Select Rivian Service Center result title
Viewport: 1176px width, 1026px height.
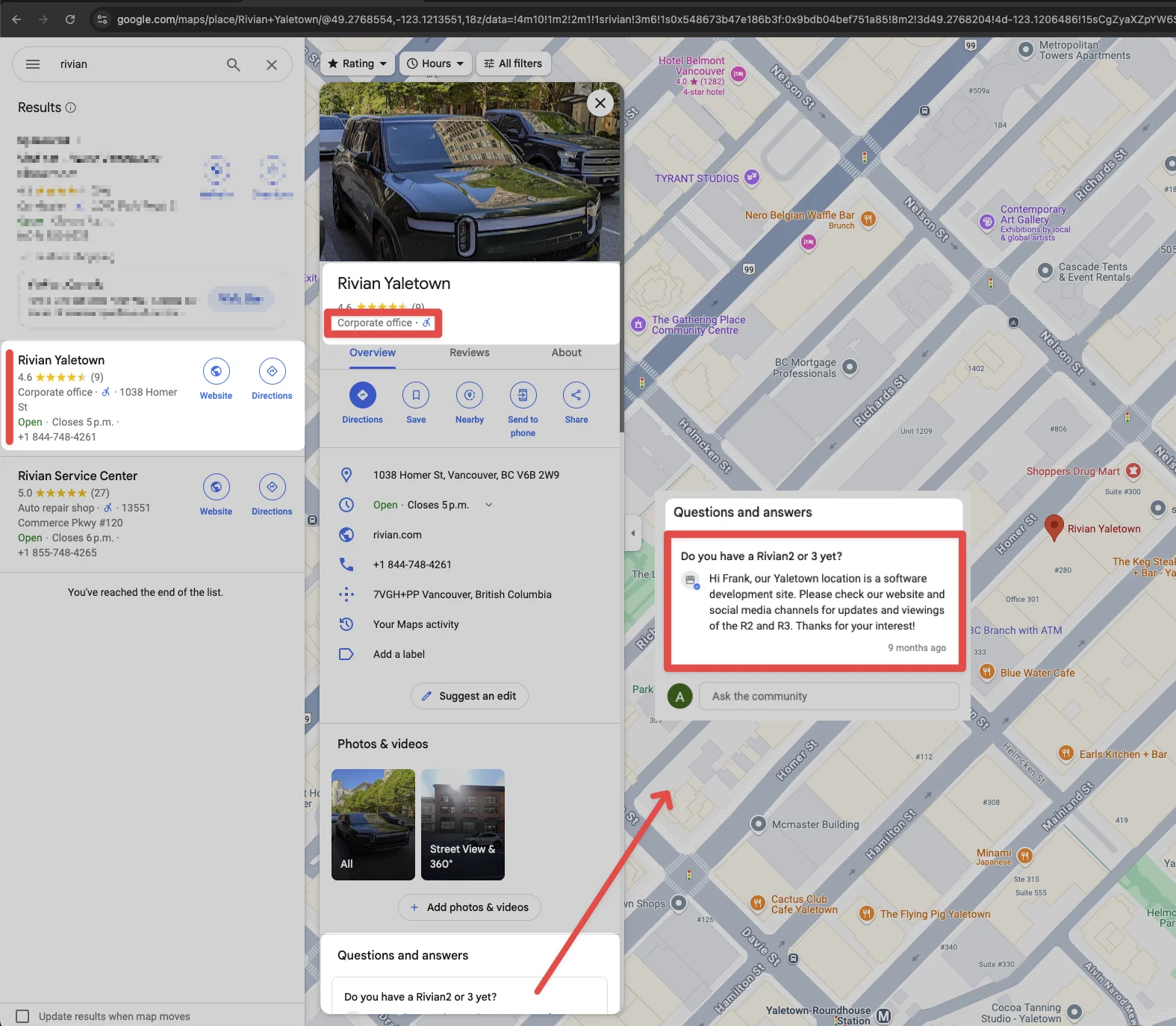78,476
